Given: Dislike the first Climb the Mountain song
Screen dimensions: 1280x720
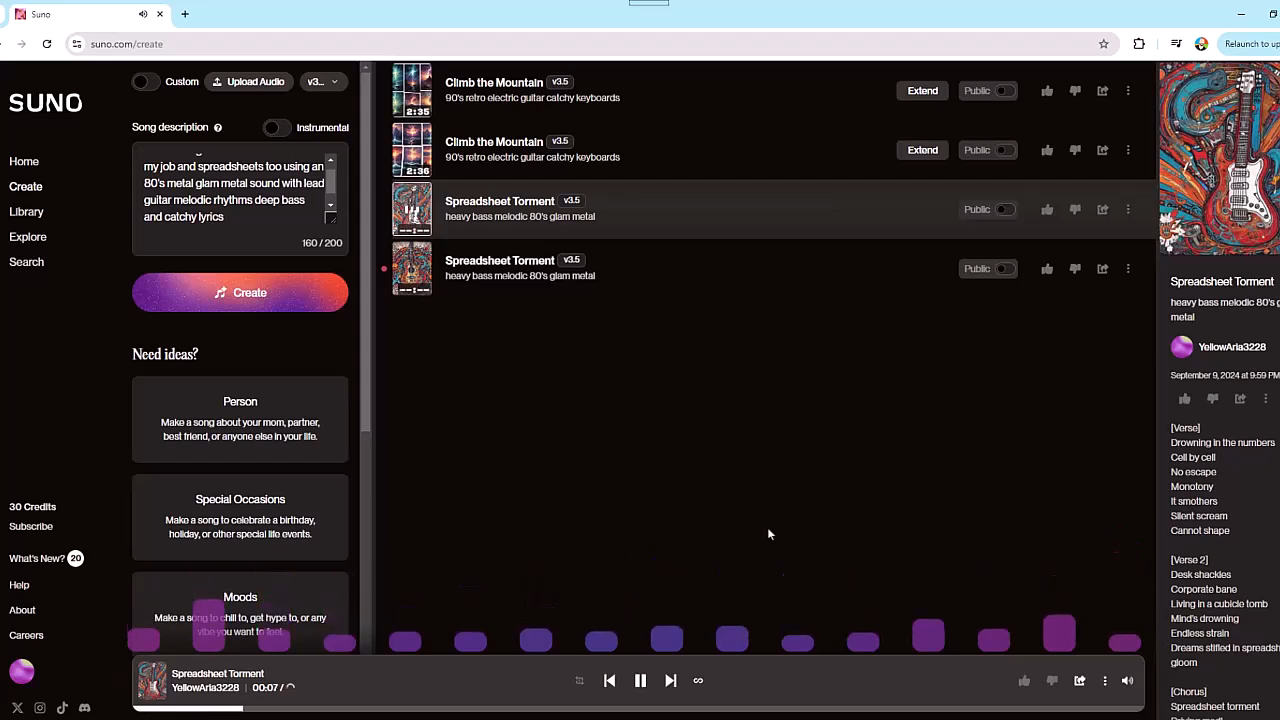Looking at the screenshot, I should 1075,91.
